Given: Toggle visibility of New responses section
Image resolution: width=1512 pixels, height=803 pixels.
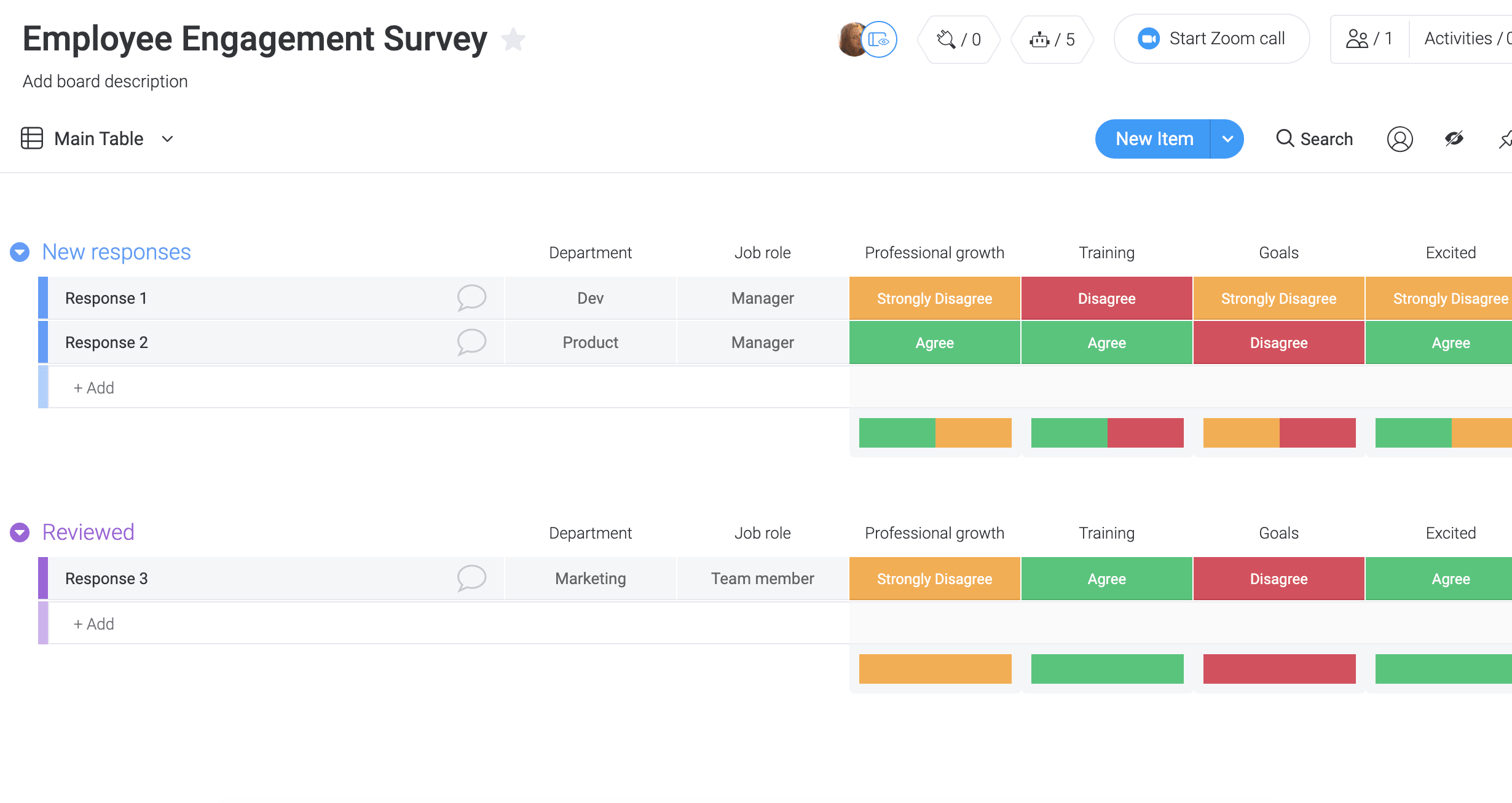Looking at the screenshot, I should click(x=19, y=251).
